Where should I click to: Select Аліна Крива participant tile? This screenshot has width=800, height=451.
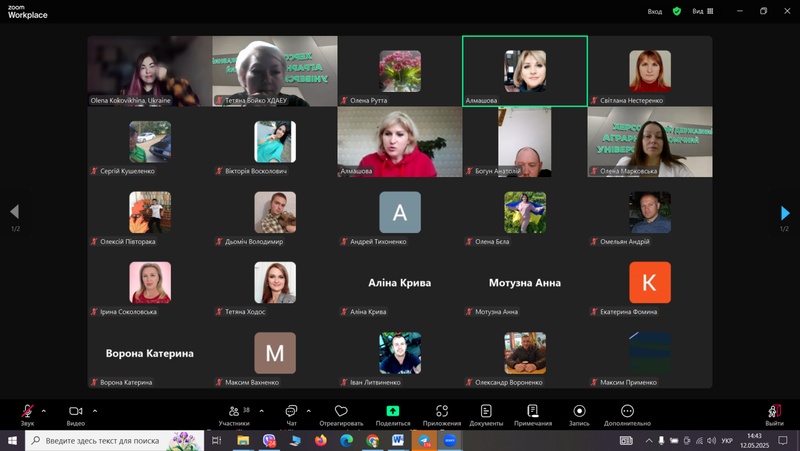pos(400,283)
